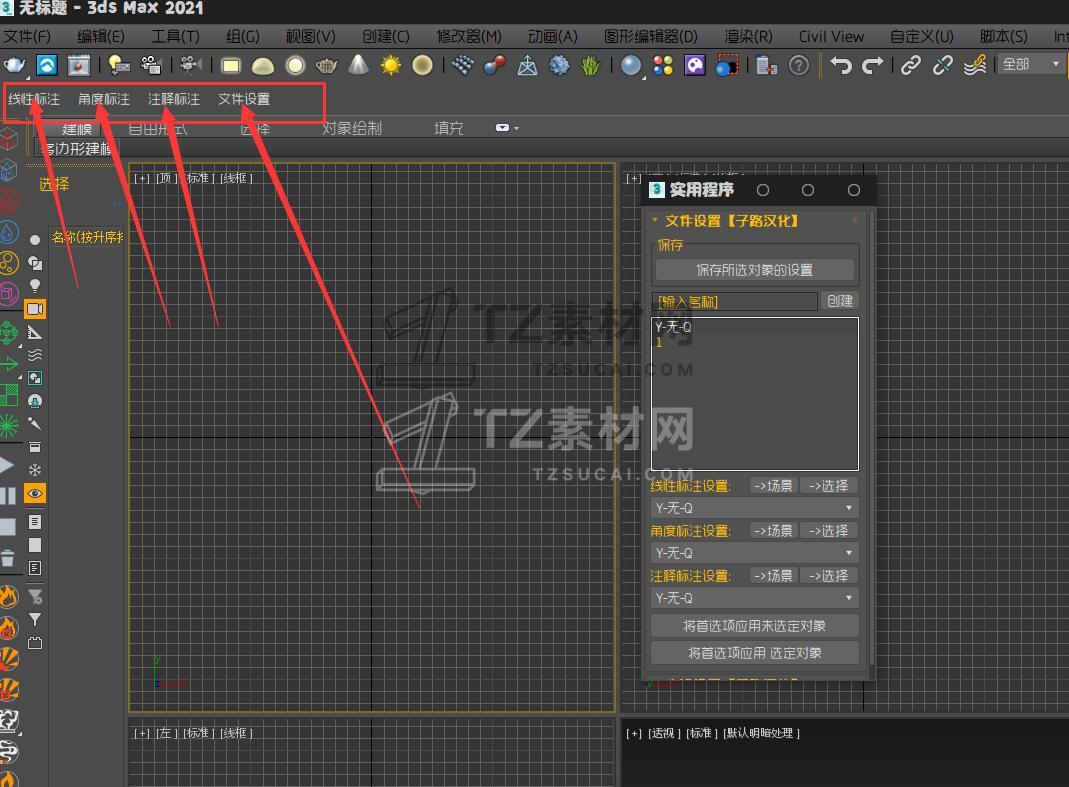Click the purple render environment icon
The image size is (1069, 787).
click(x=695, y=65)
